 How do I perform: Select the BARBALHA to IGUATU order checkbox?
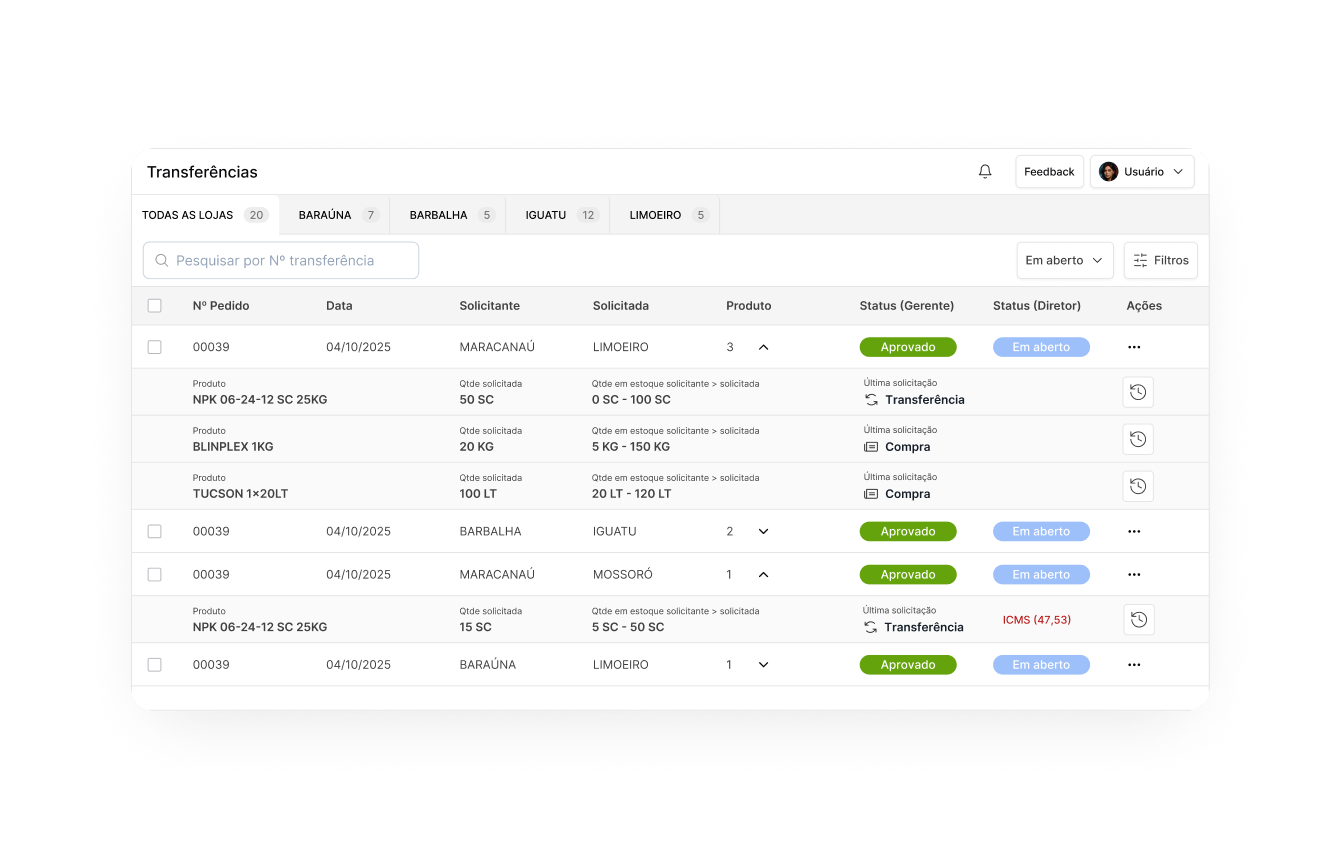coord(154,531)
